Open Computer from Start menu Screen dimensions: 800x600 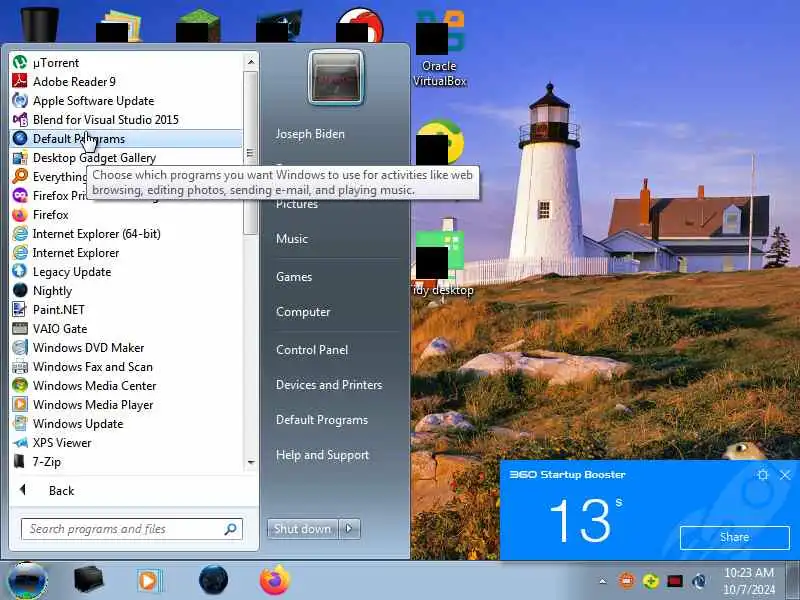303,312
